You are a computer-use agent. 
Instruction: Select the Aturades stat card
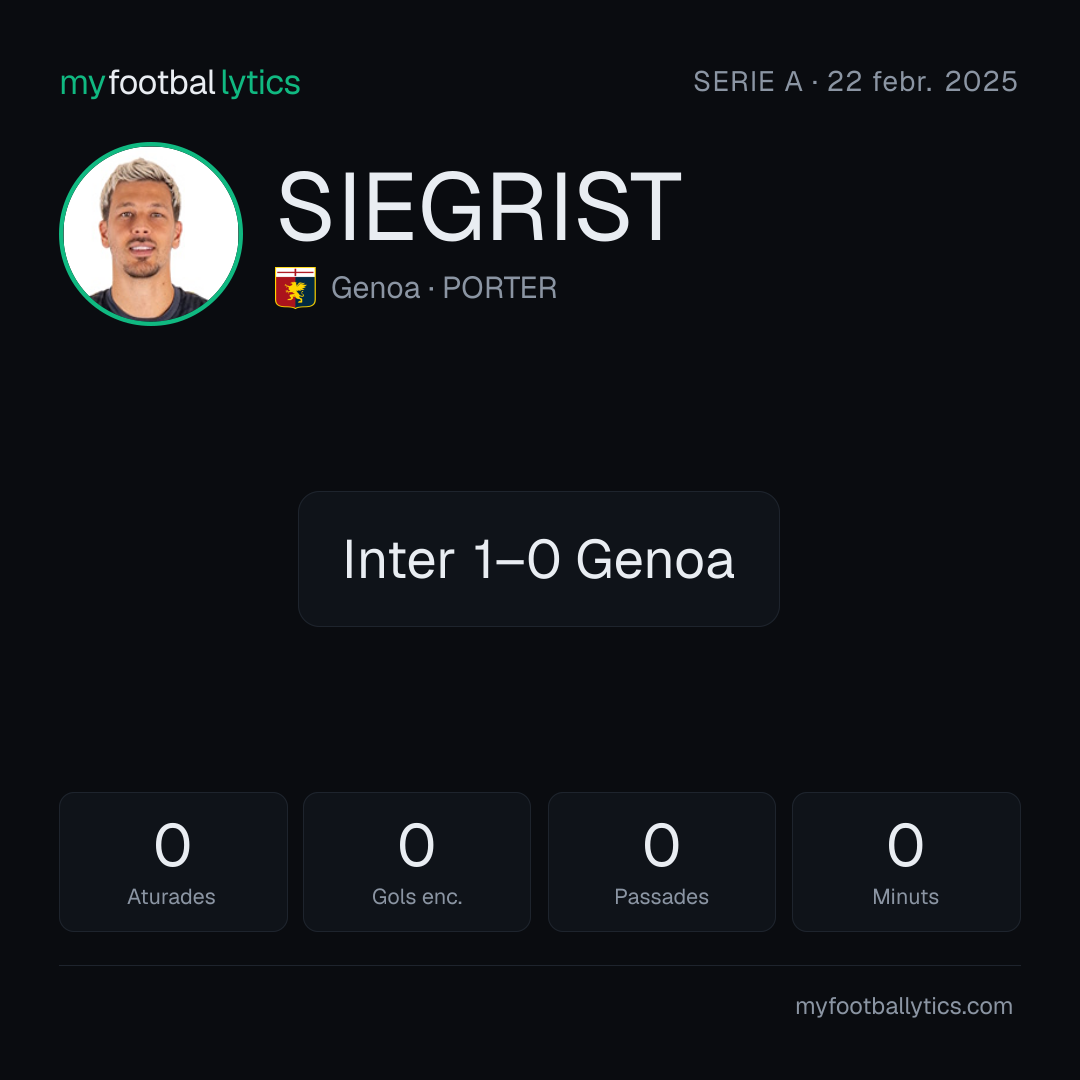pyautogui.click(x=173, y=862)
